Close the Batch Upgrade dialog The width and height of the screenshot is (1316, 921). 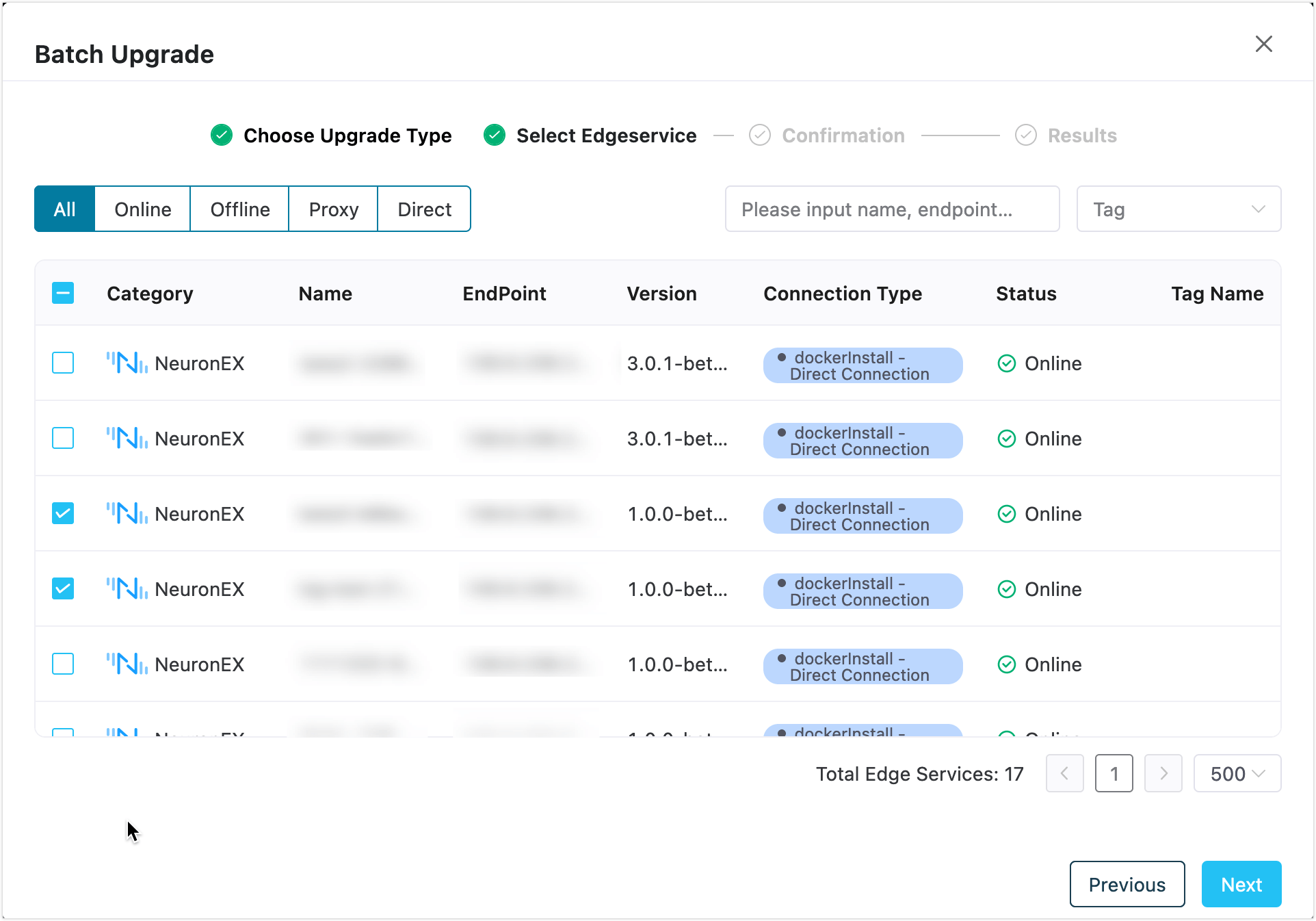(1263, 44)
